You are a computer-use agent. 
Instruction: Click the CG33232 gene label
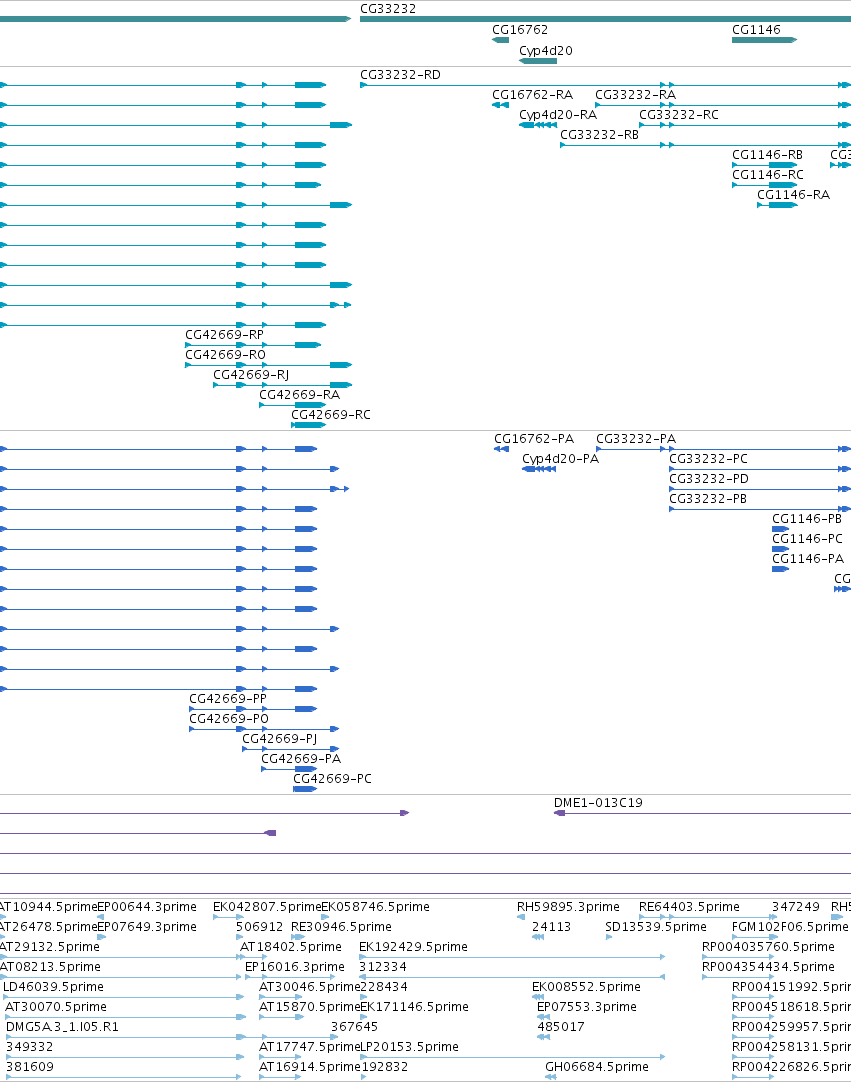coord(388,9)
